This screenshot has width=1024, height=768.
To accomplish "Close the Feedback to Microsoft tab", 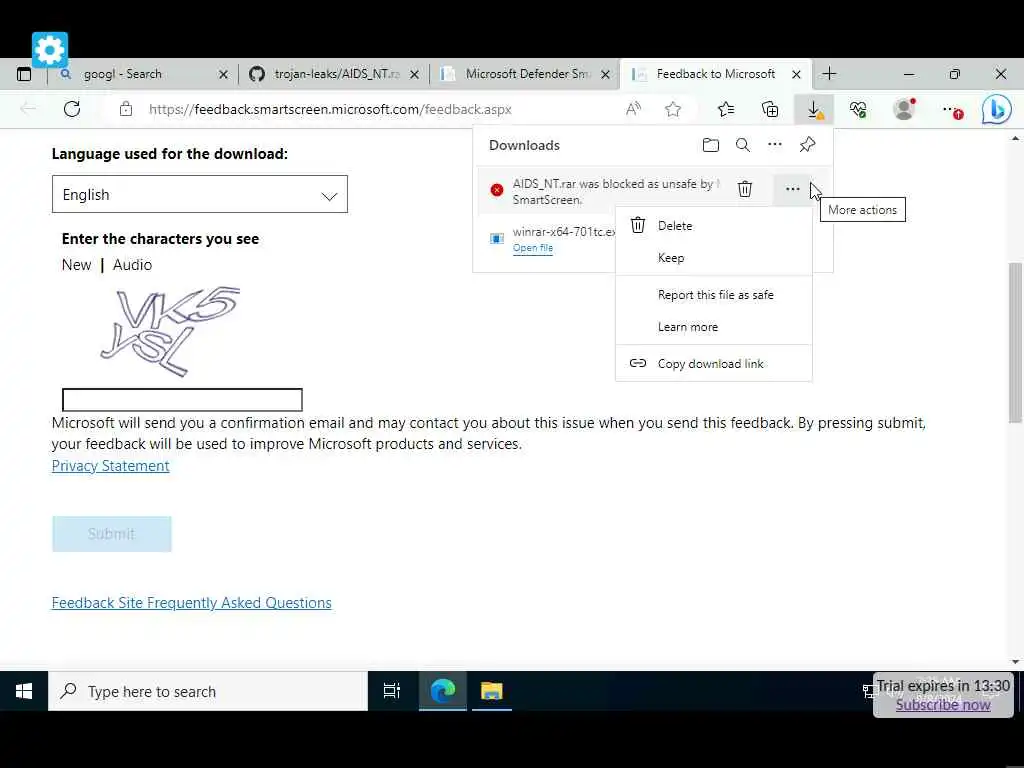I will (796, 74).
